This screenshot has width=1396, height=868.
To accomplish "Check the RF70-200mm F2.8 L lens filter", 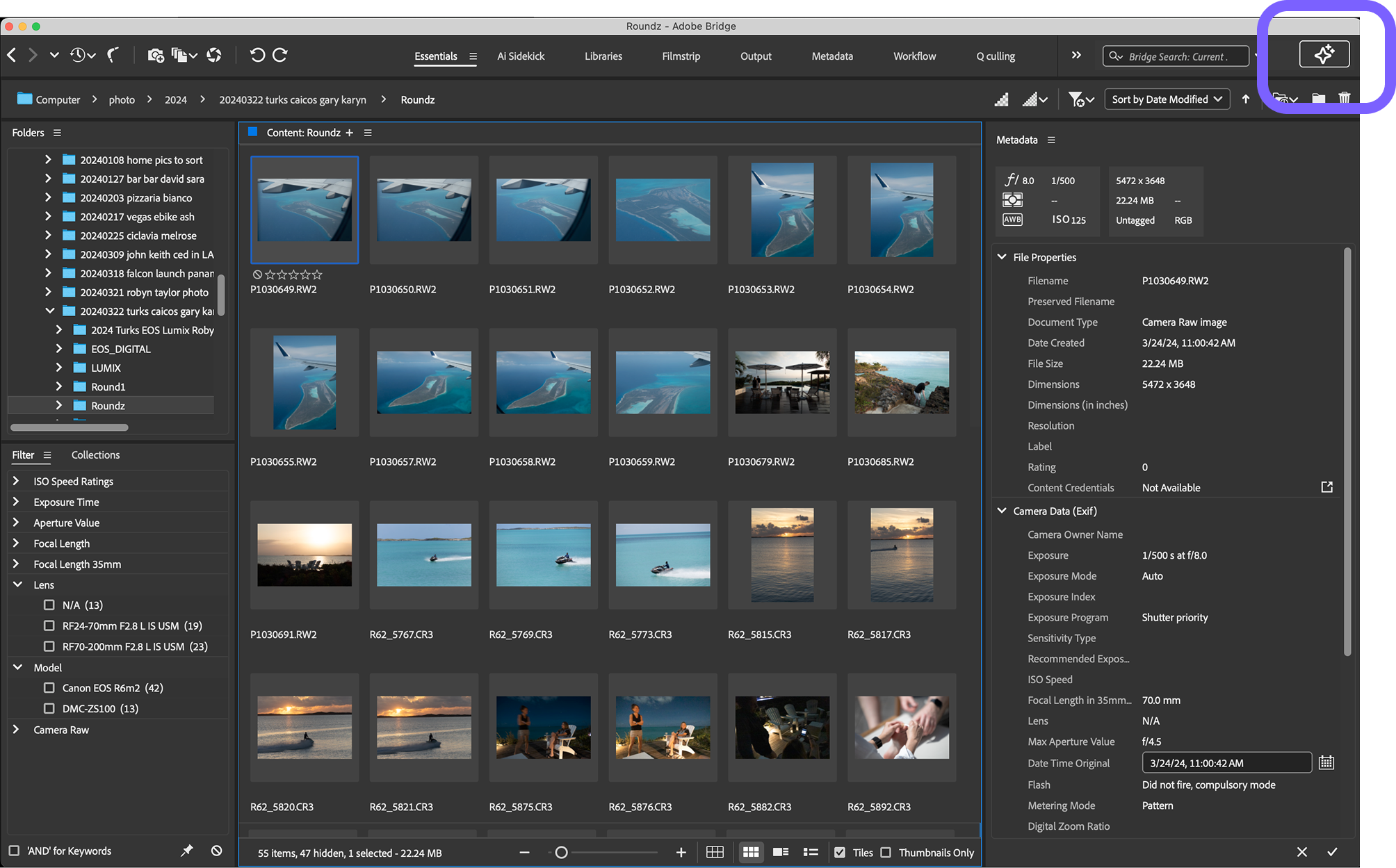I will tap(49, 646).
